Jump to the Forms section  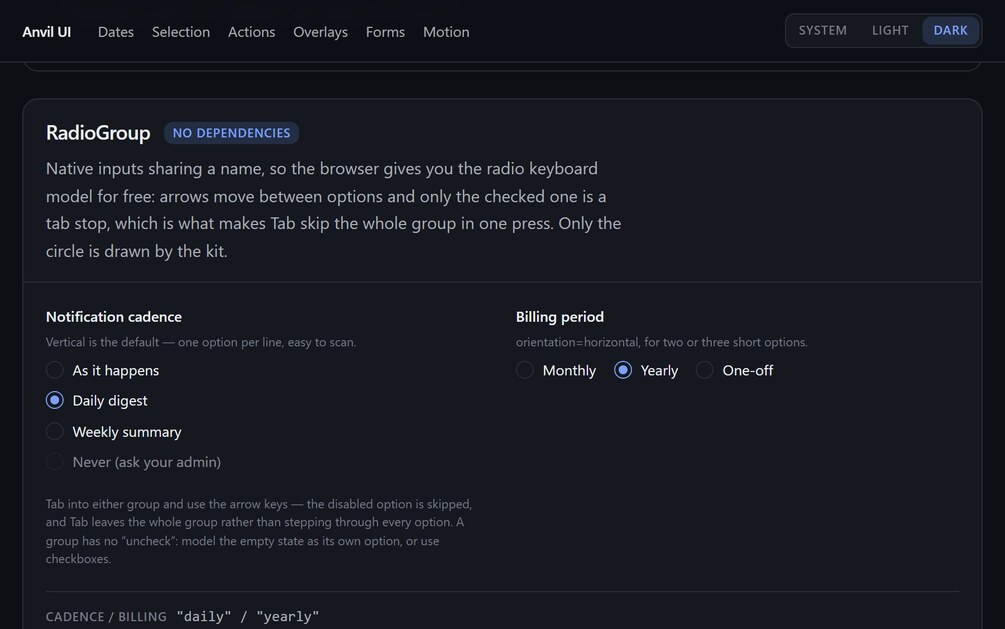click(x=385, y=31)
